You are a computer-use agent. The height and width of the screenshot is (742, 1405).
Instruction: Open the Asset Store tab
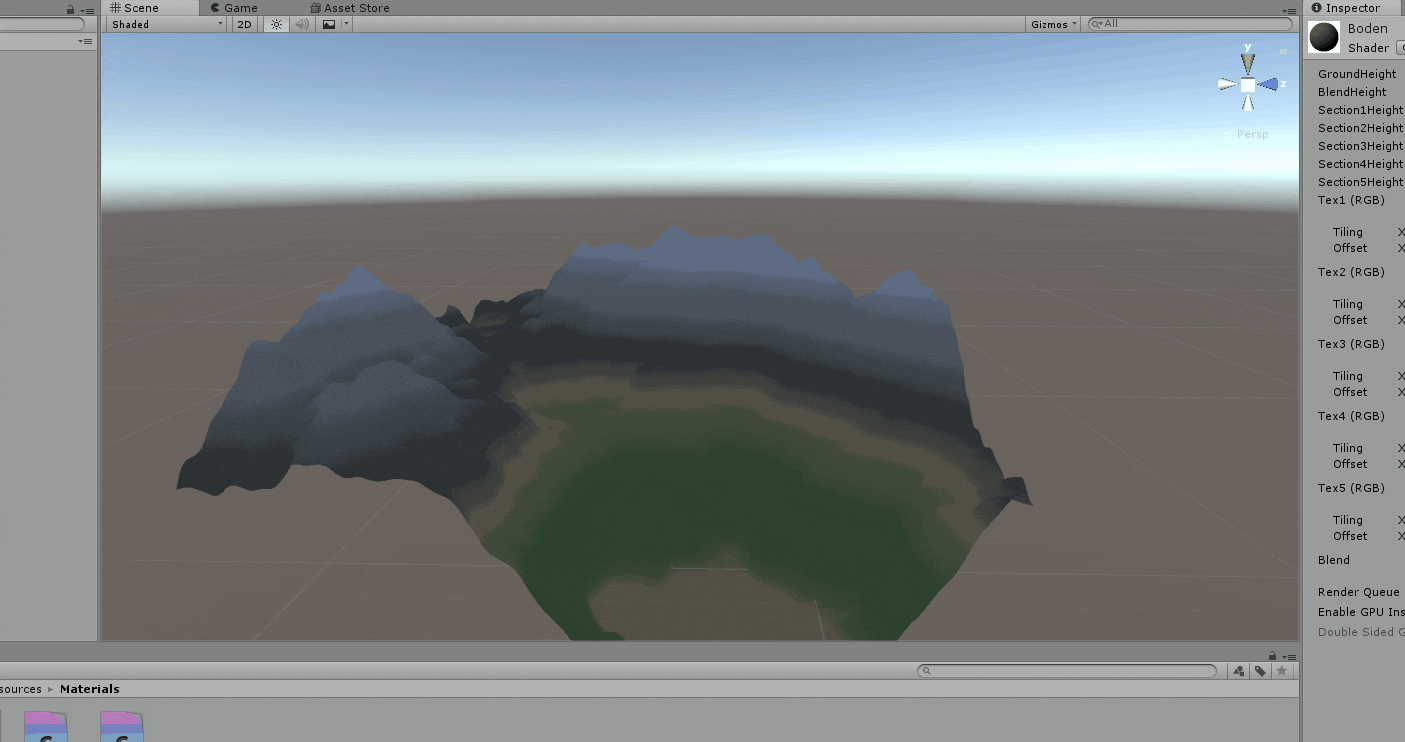click(349, 7)
